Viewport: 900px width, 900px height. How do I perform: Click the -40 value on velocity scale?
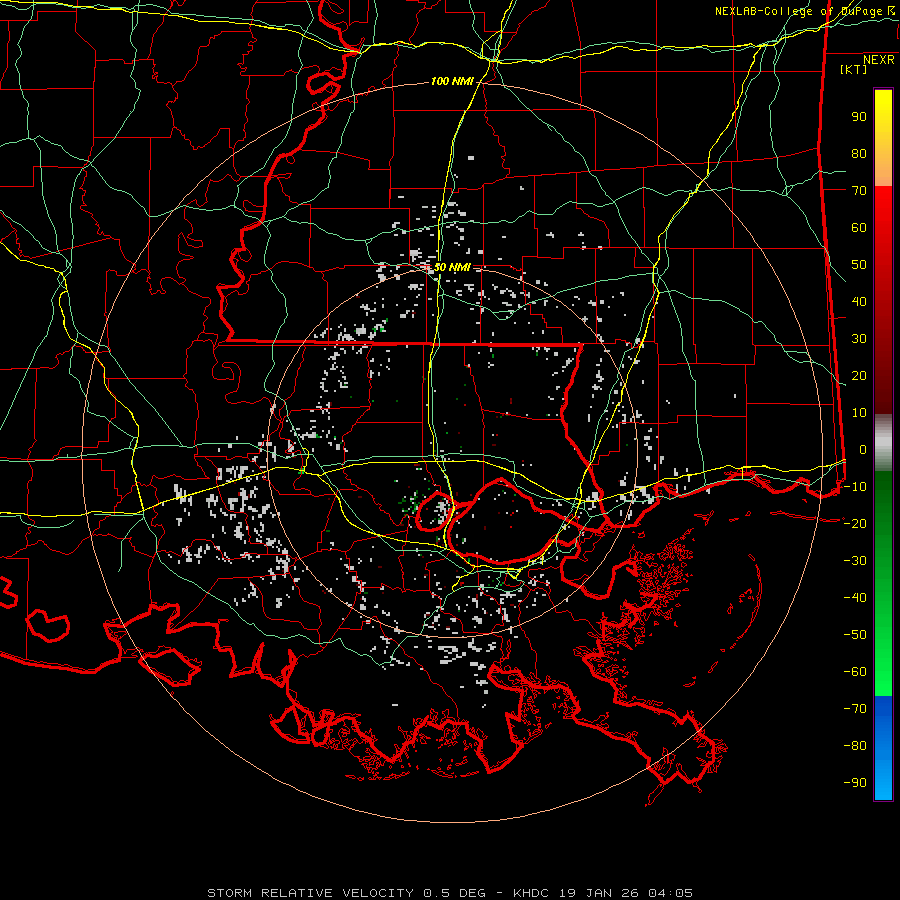[x=855, y=598]
